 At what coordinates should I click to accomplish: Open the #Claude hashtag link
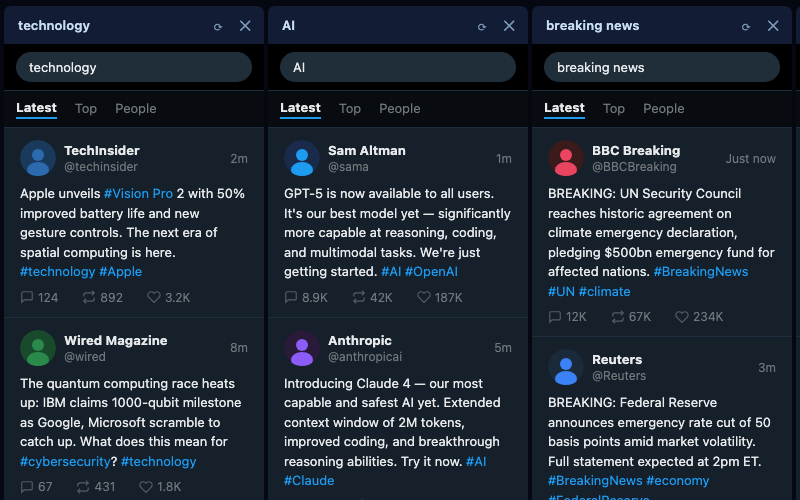(309, 481)
